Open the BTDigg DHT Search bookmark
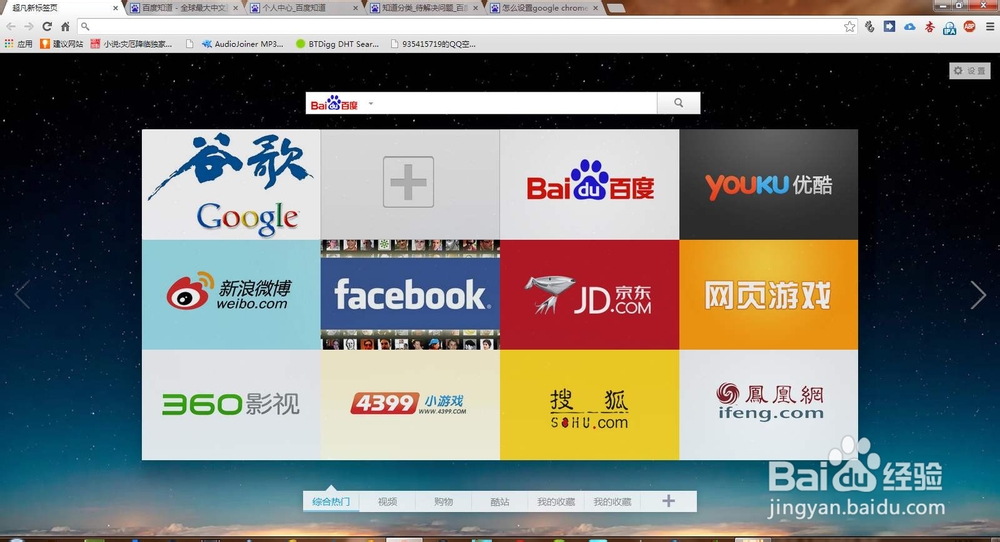The height and width of the screenshot is (542, 1000). 337,44
